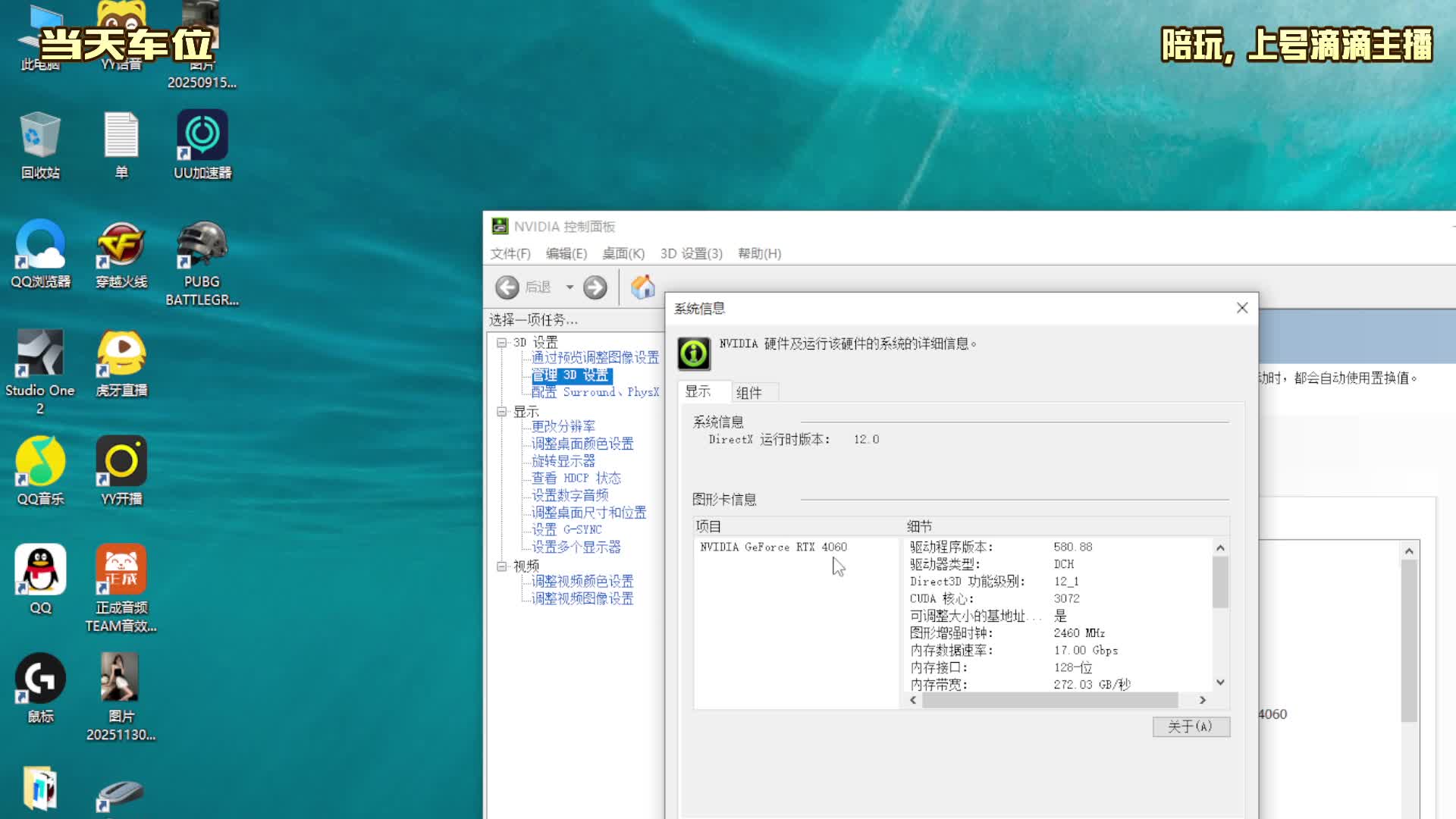Open 更改分辨率 link in tree
1456x819 pixels.
563,426
